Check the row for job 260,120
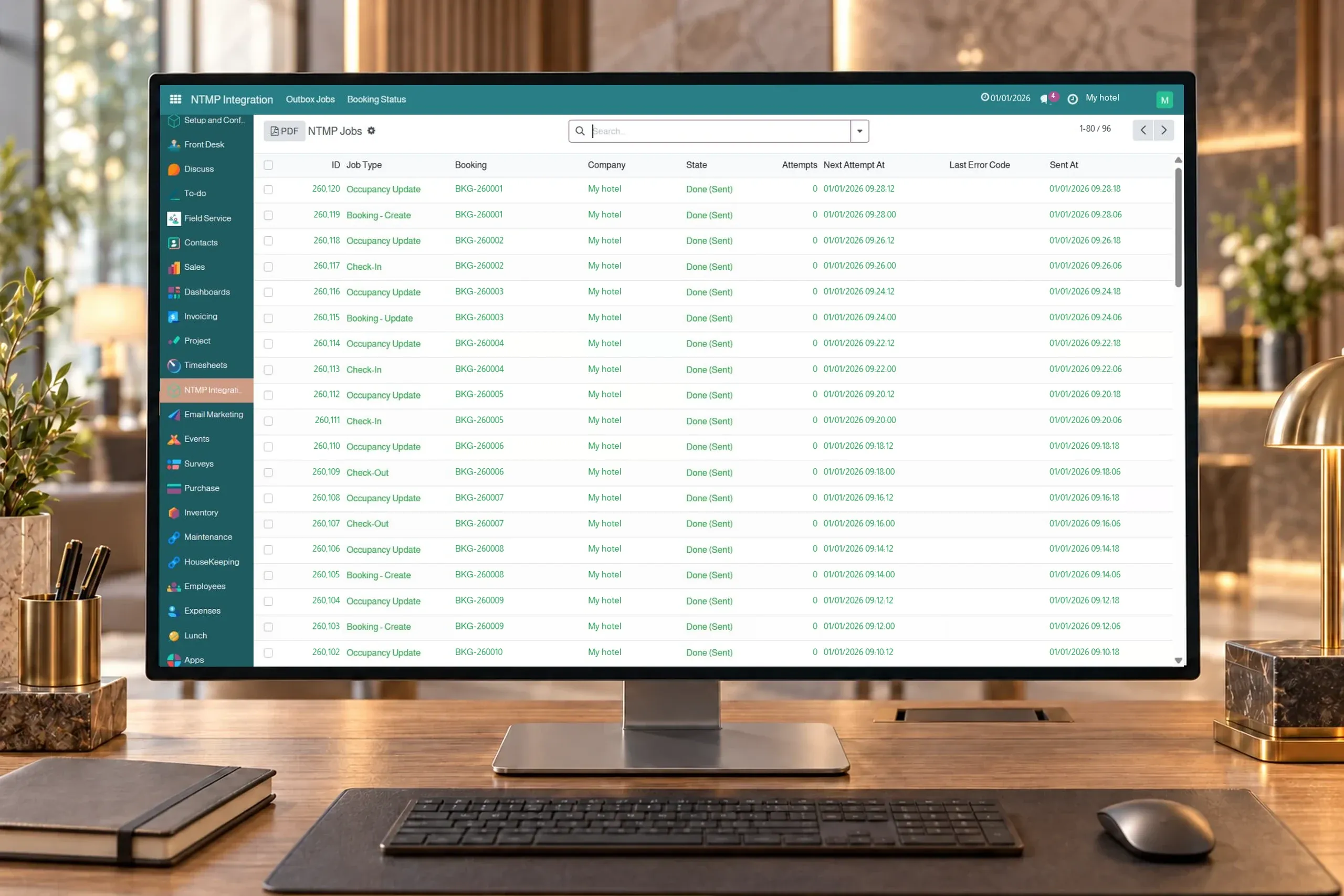Viewport: 1344px width, 896px height. (x=268, y=189)
